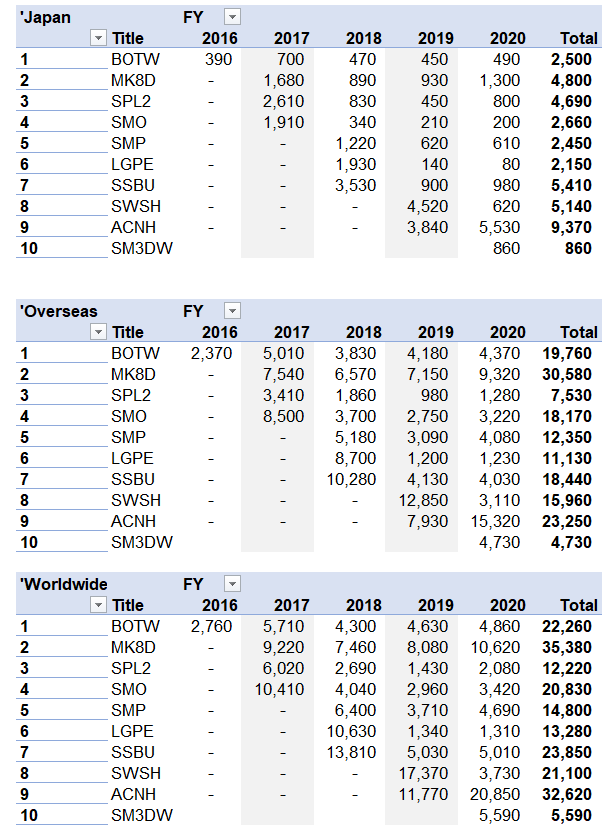Select SM3DW title cell in Japan table
This screenshot has width=608, height=839.
pos(142,248)
